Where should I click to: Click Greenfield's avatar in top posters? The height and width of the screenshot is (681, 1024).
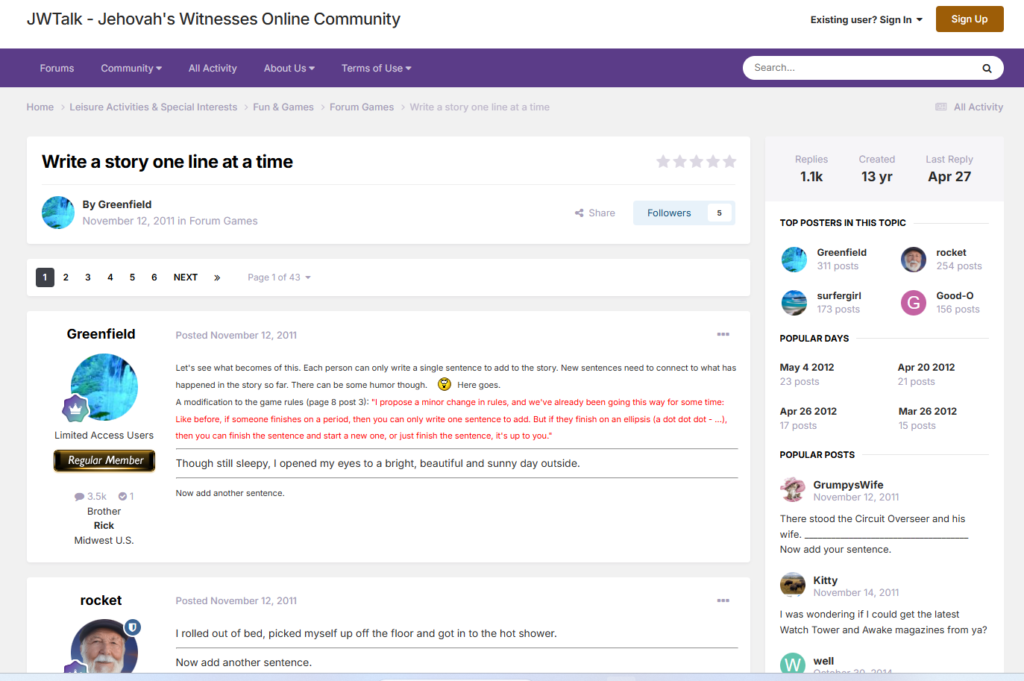(794, 260)
